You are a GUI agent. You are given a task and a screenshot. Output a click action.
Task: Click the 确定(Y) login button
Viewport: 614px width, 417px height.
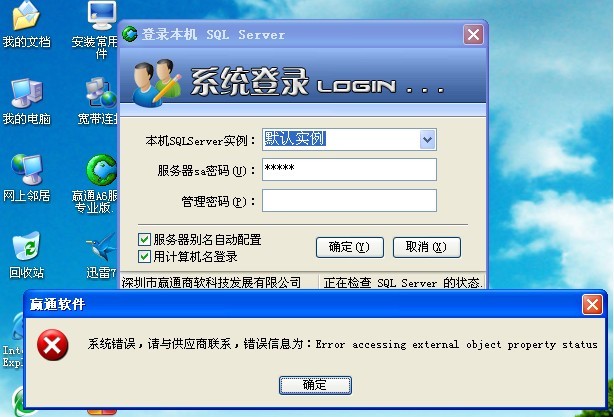(349, 247)
